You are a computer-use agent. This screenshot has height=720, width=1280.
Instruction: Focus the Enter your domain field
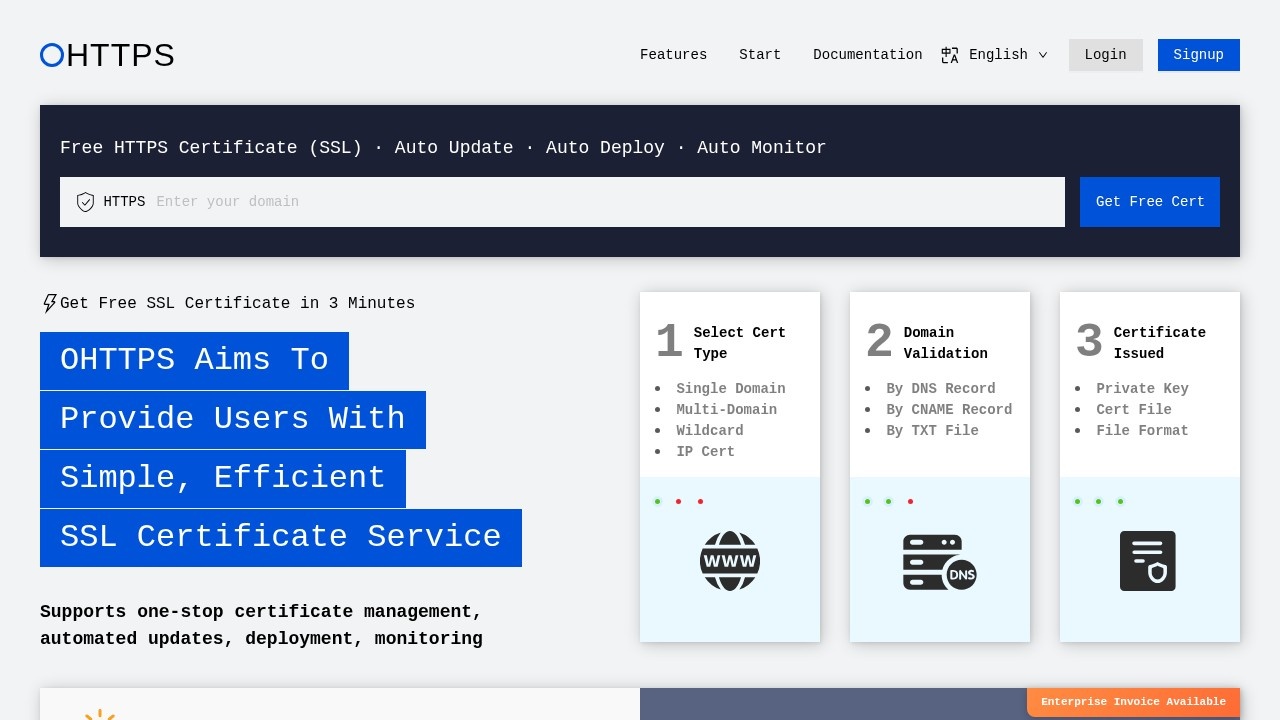click(x=600, y=202)
